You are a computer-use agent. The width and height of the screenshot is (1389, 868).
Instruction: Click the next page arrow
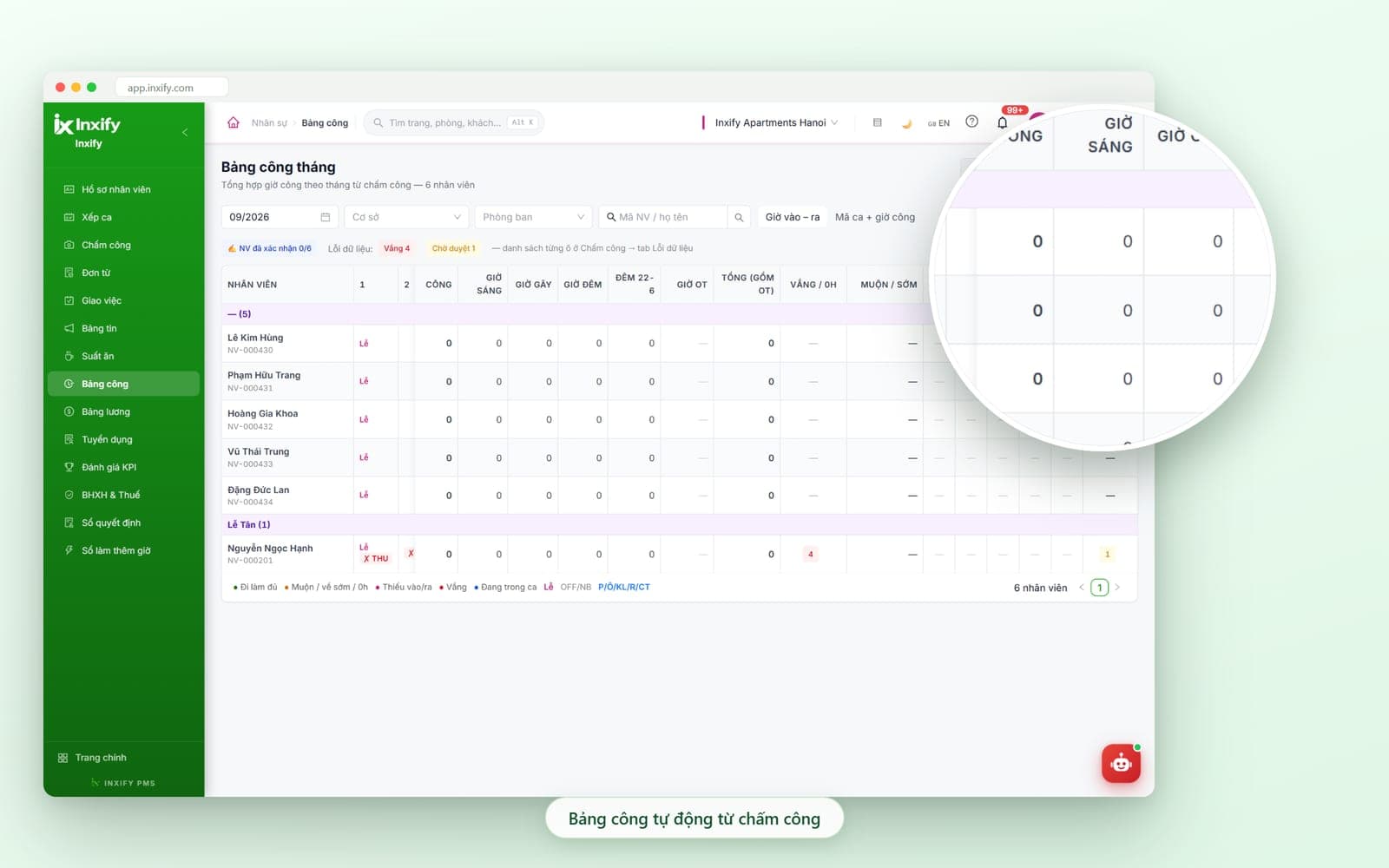coord(1117,588)
